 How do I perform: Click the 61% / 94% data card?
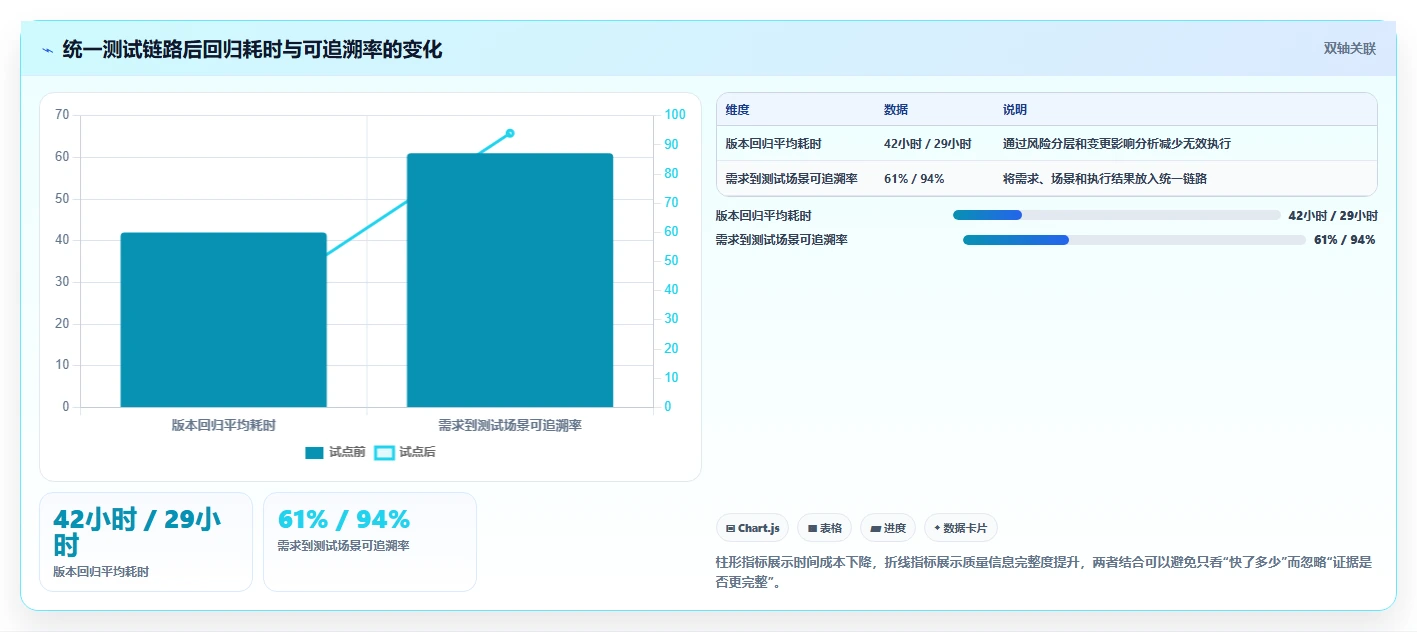pos(370,542)
